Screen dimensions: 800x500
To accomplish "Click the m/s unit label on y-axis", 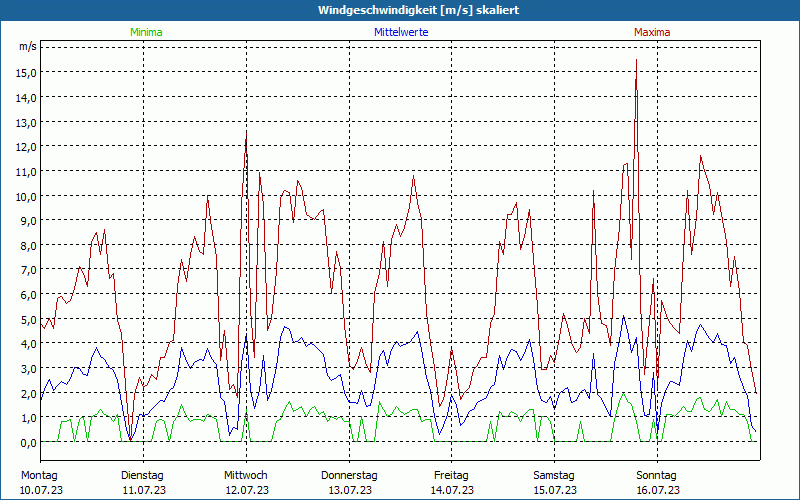I will (x=28, y=47).
